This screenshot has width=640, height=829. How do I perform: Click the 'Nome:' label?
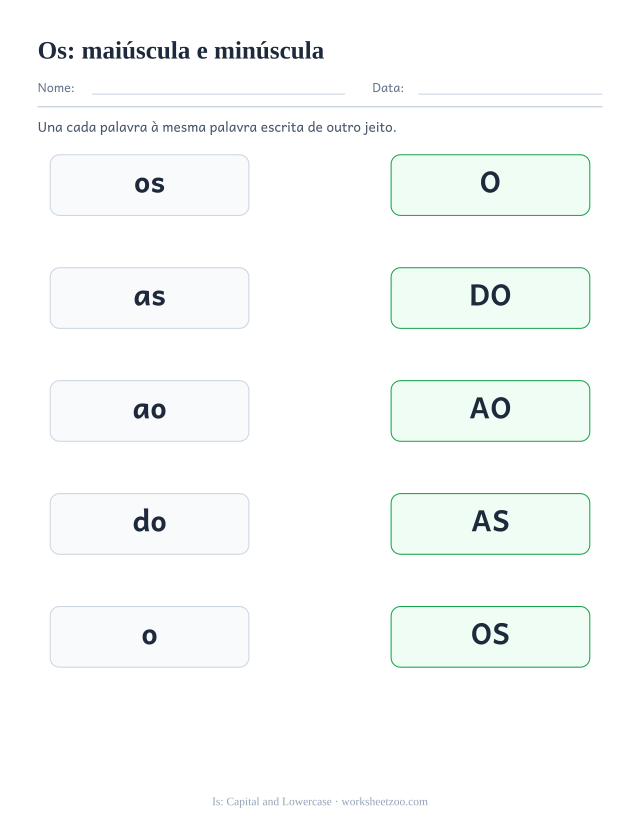[56, 88]
